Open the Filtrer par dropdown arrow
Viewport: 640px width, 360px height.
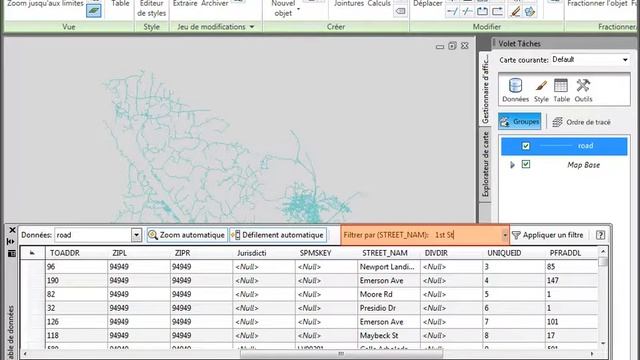[x=505, y=236]
